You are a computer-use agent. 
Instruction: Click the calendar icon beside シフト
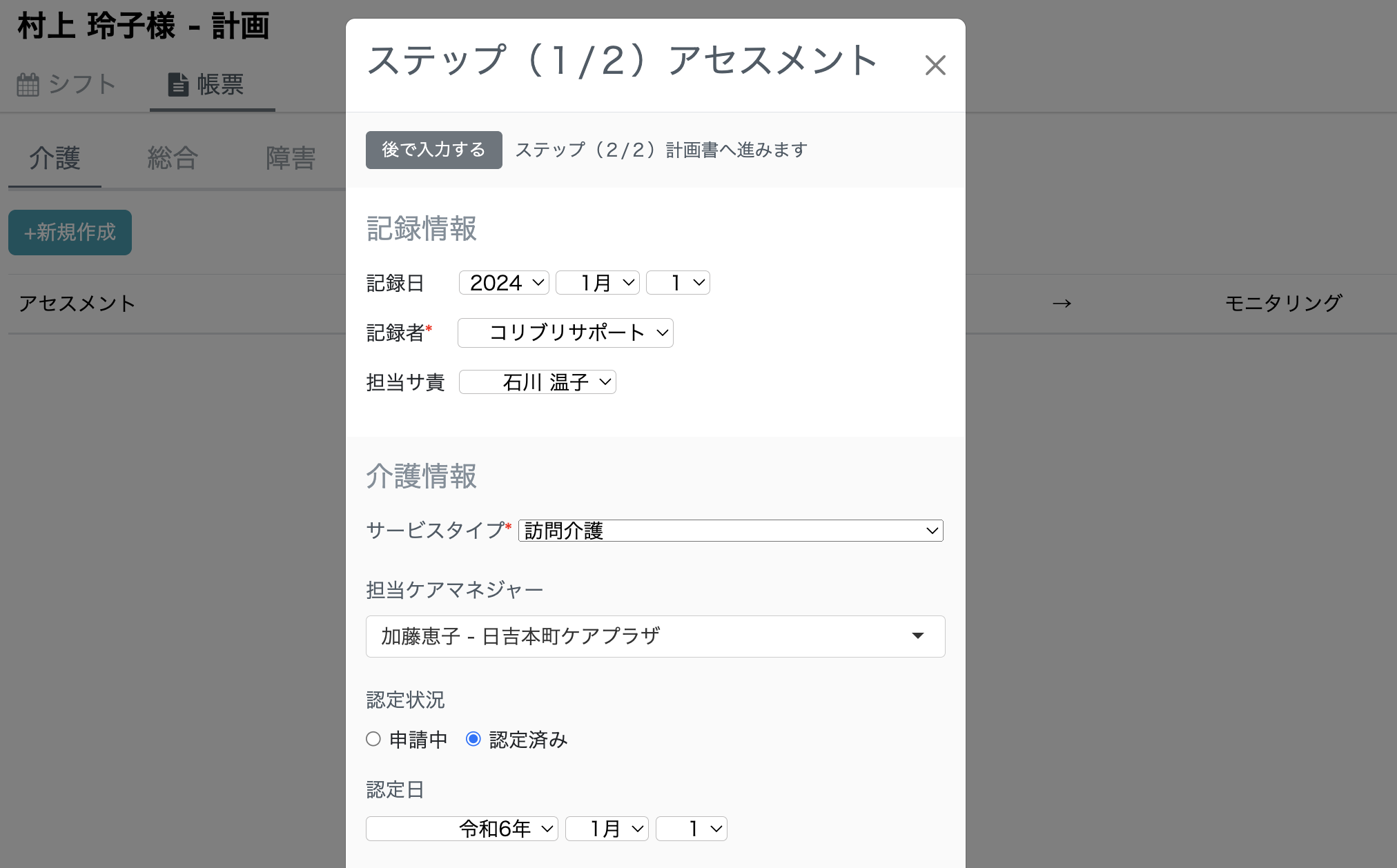[27, 83]
